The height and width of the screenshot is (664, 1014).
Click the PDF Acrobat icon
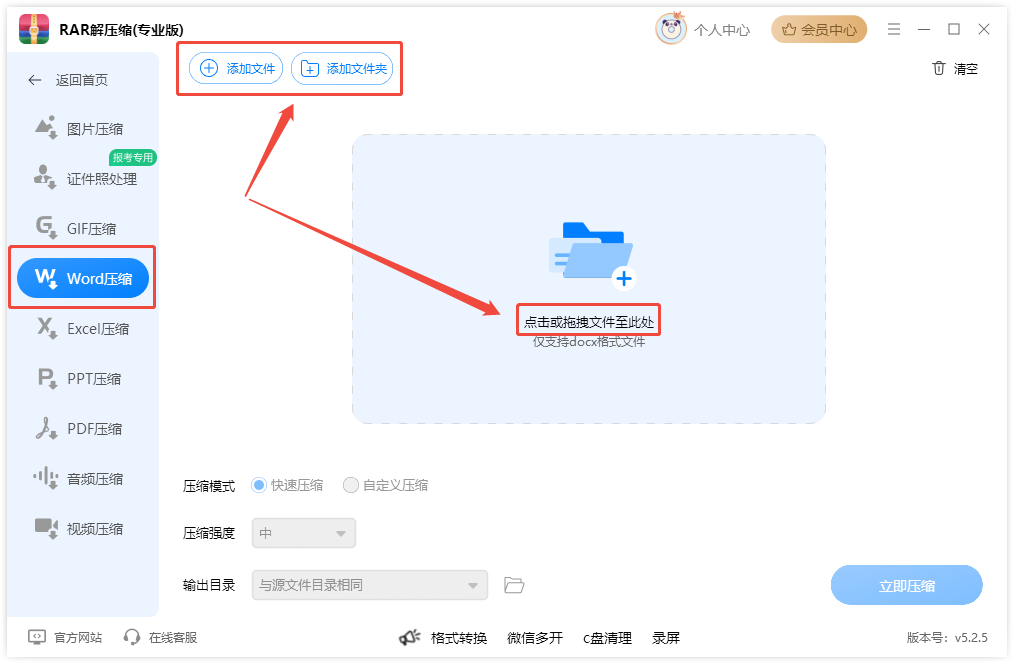pos(47,428)
